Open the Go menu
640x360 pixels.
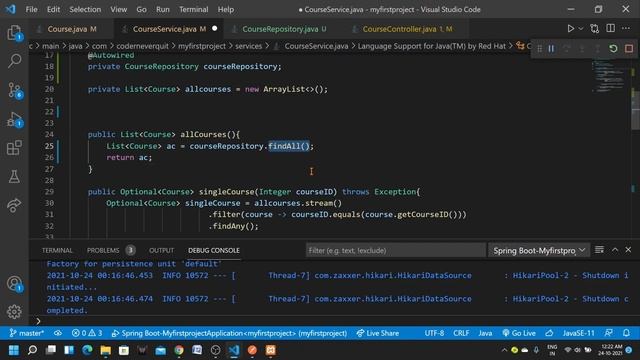pyautogui.click(x=141, y=9)
